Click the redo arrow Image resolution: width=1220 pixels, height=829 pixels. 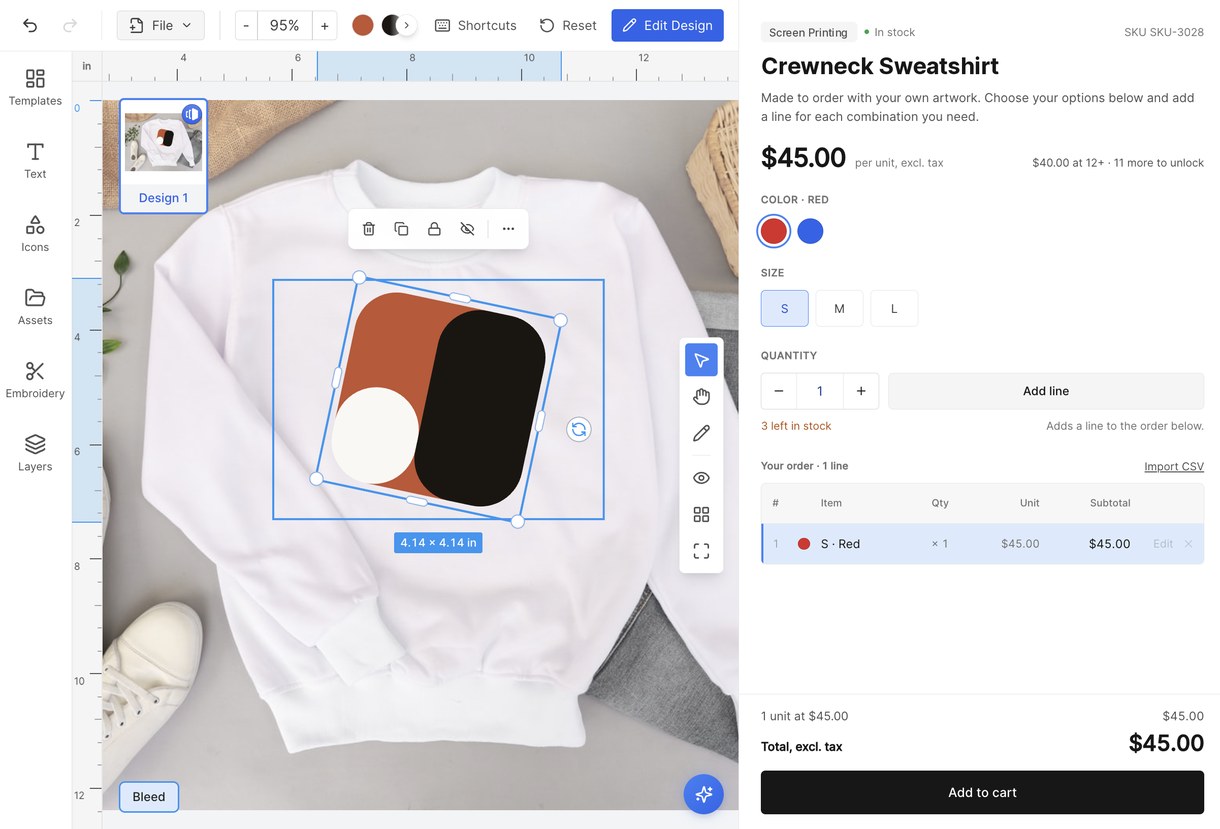pyautogui.click(x=69, y=25)
